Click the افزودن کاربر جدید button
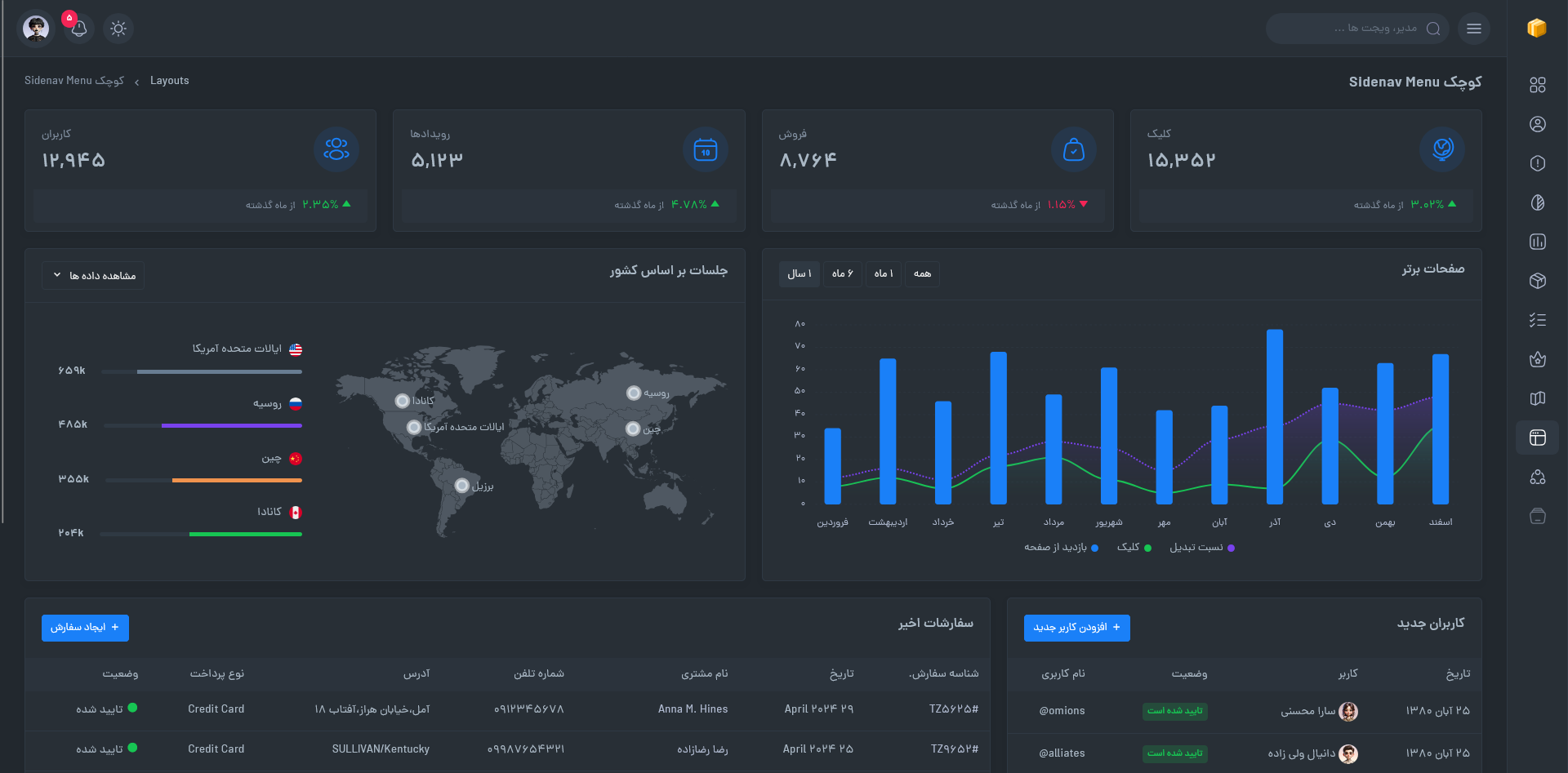 1077,628
